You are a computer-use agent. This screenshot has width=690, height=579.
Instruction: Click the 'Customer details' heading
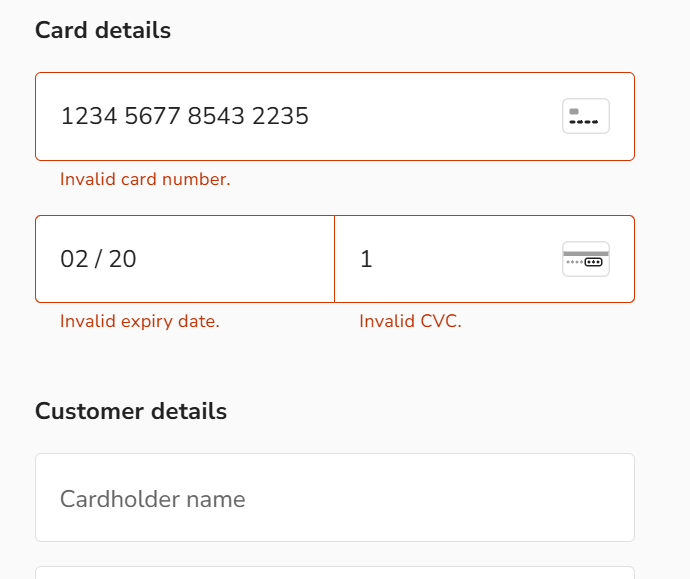131,411
